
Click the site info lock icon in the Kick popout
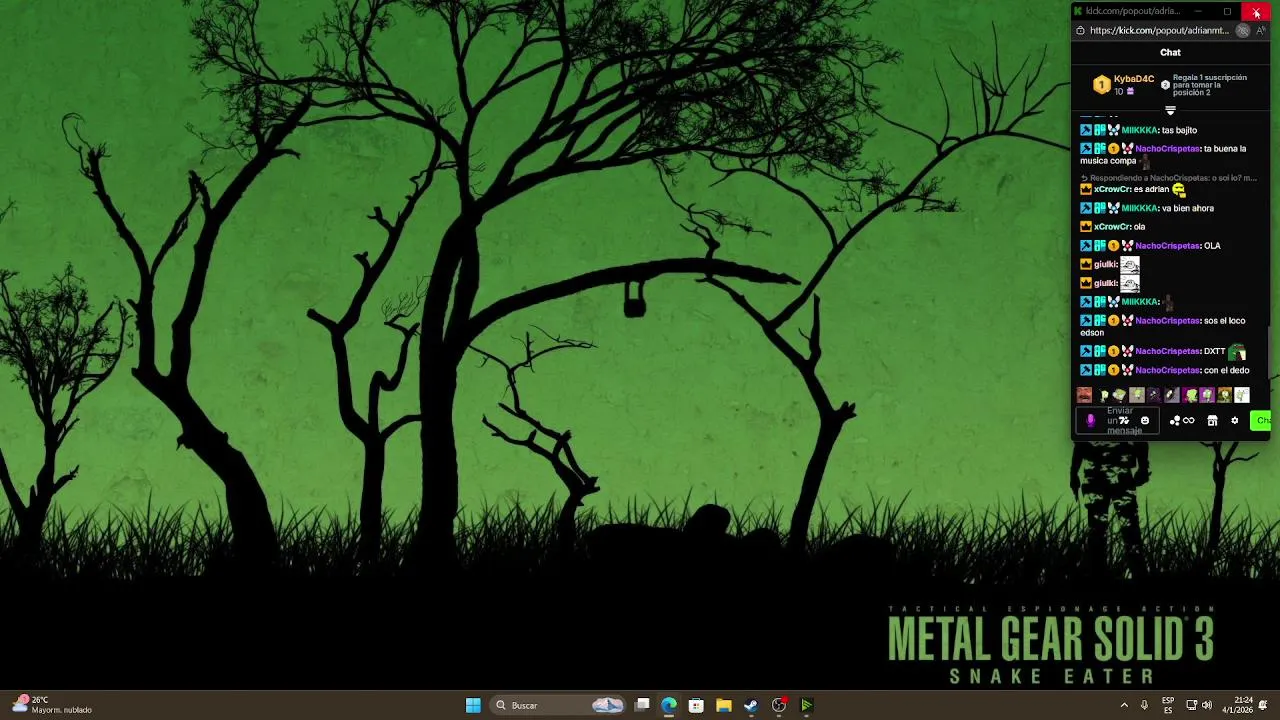tap(1080, 31)
